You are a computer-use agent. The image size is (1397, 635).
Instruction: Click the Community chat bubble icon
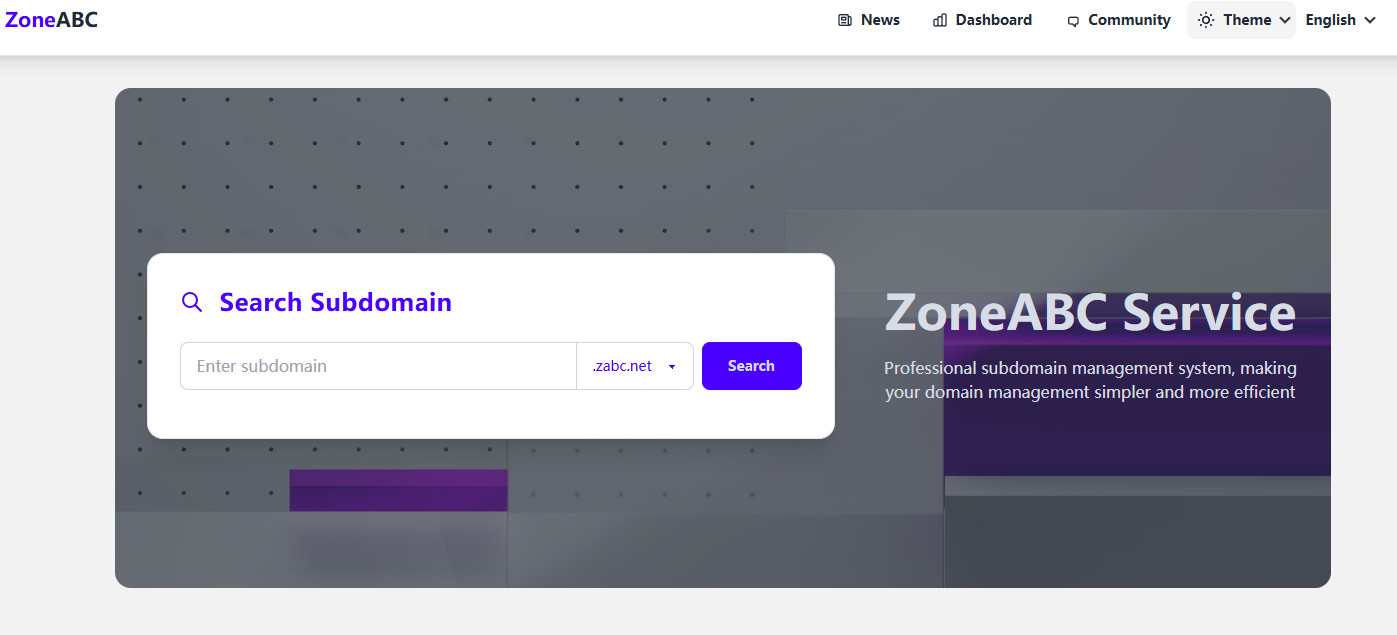pyautogui.click(x=1073, y=21)
